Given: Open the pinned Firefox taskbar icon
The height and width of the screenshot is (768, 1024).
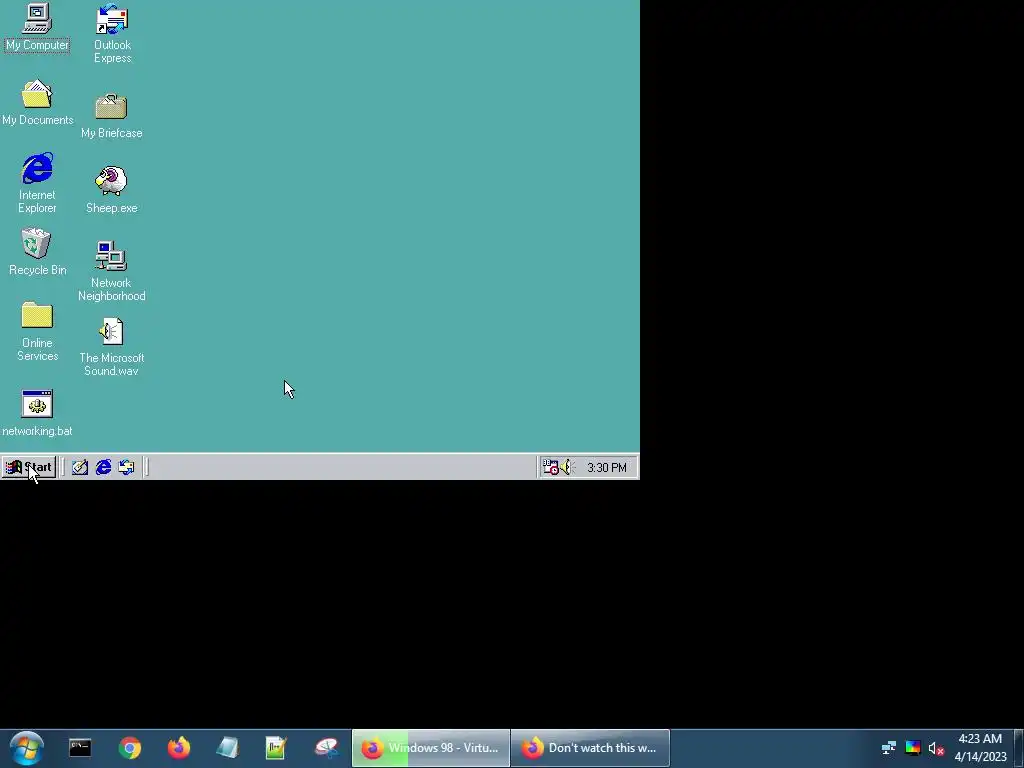Looking at the screenshot, I should 178,748.
